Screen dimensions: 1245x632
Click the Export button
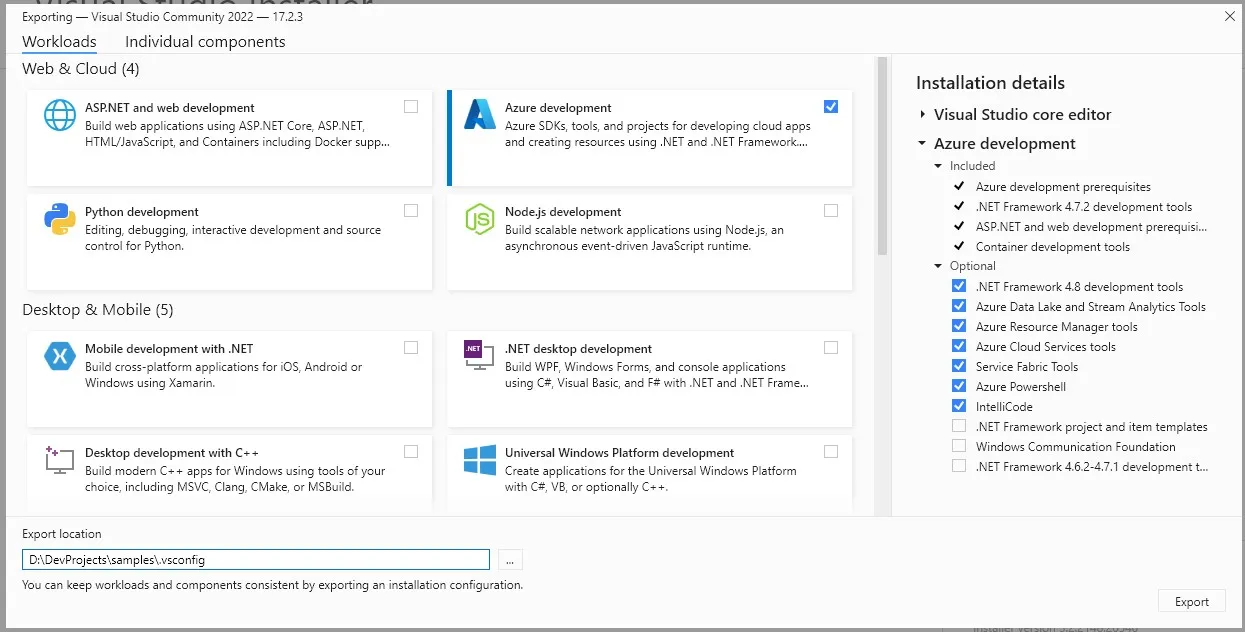coord(1192,601)
